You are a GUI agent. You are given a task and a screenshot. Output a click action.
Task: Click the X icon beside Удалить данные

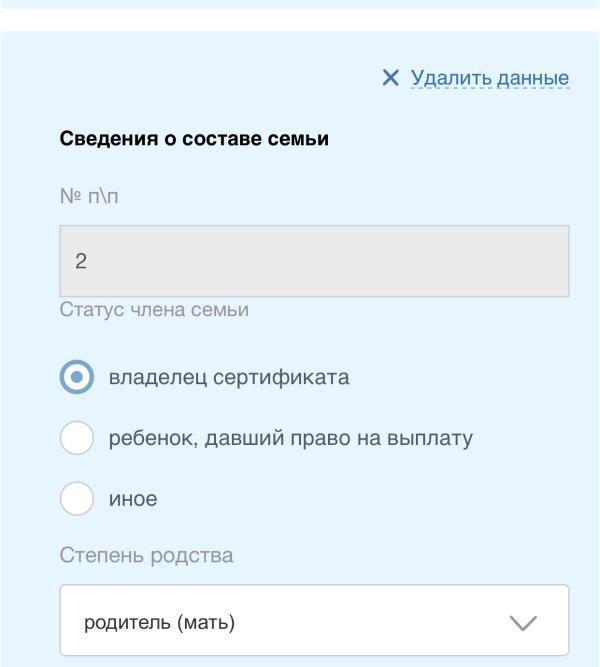coord(390,78)
